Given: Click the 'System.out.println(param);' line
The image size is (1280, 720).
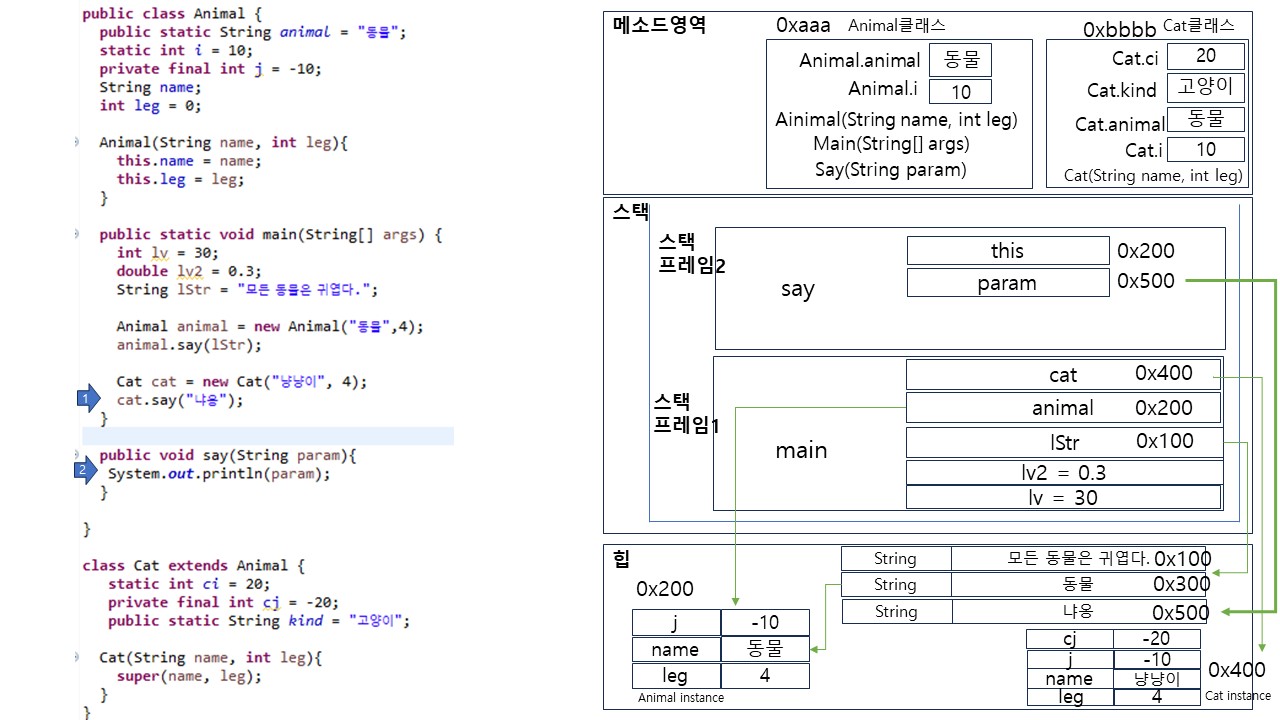Looking at the screenshot, I should click(219, 474).
